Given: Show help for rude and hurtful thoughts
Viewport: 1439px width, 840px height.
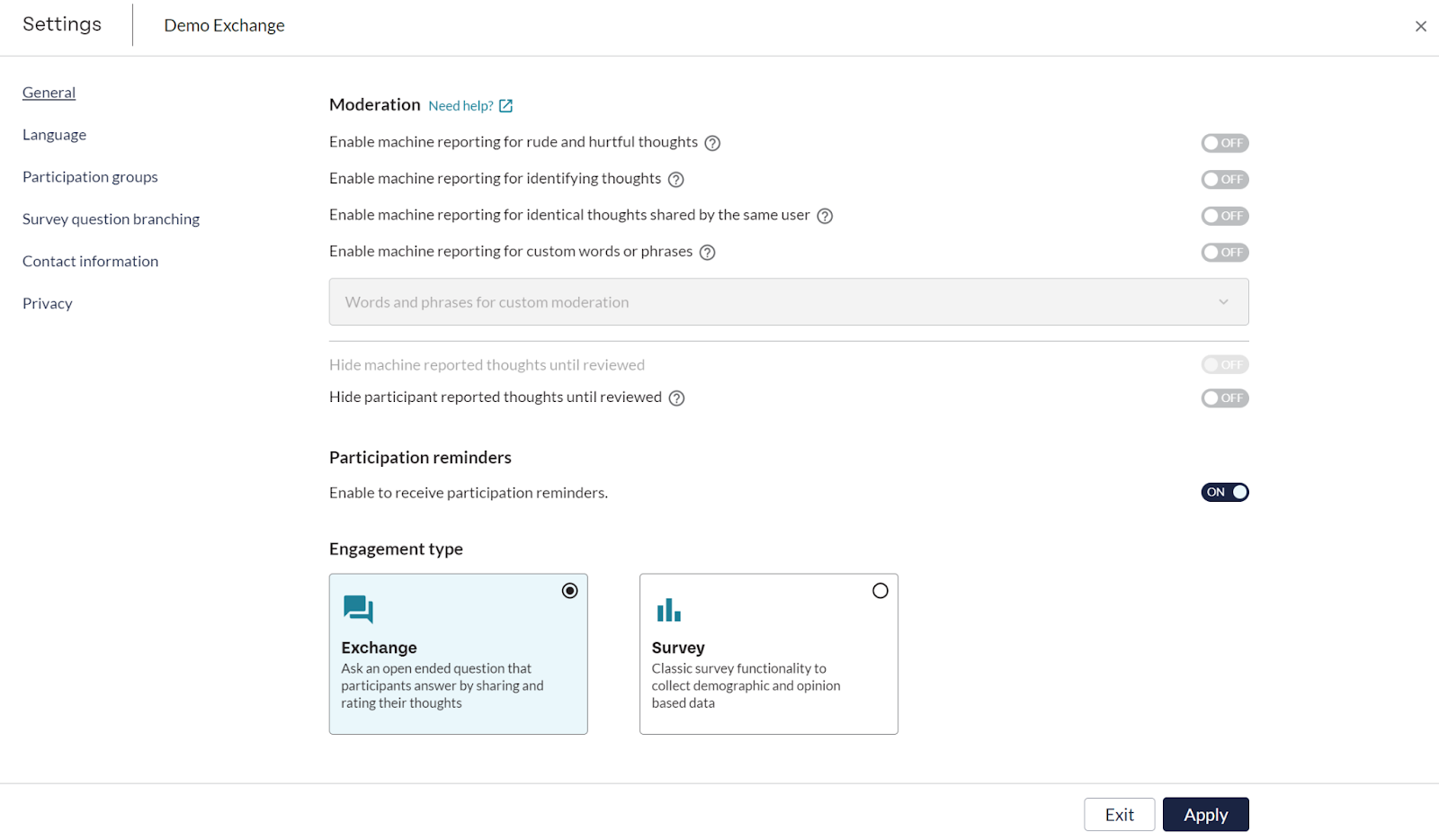Looking at the screenshot, I should tap(712, 143).
